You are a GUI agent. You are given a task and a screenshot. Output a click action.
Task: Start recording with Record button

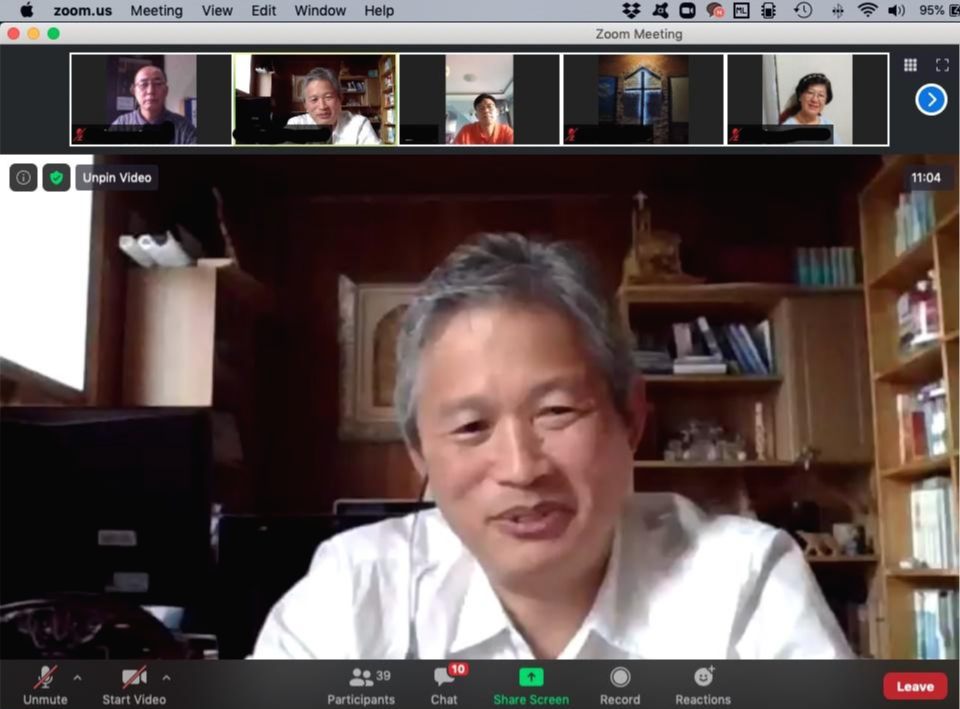point(620,686)
